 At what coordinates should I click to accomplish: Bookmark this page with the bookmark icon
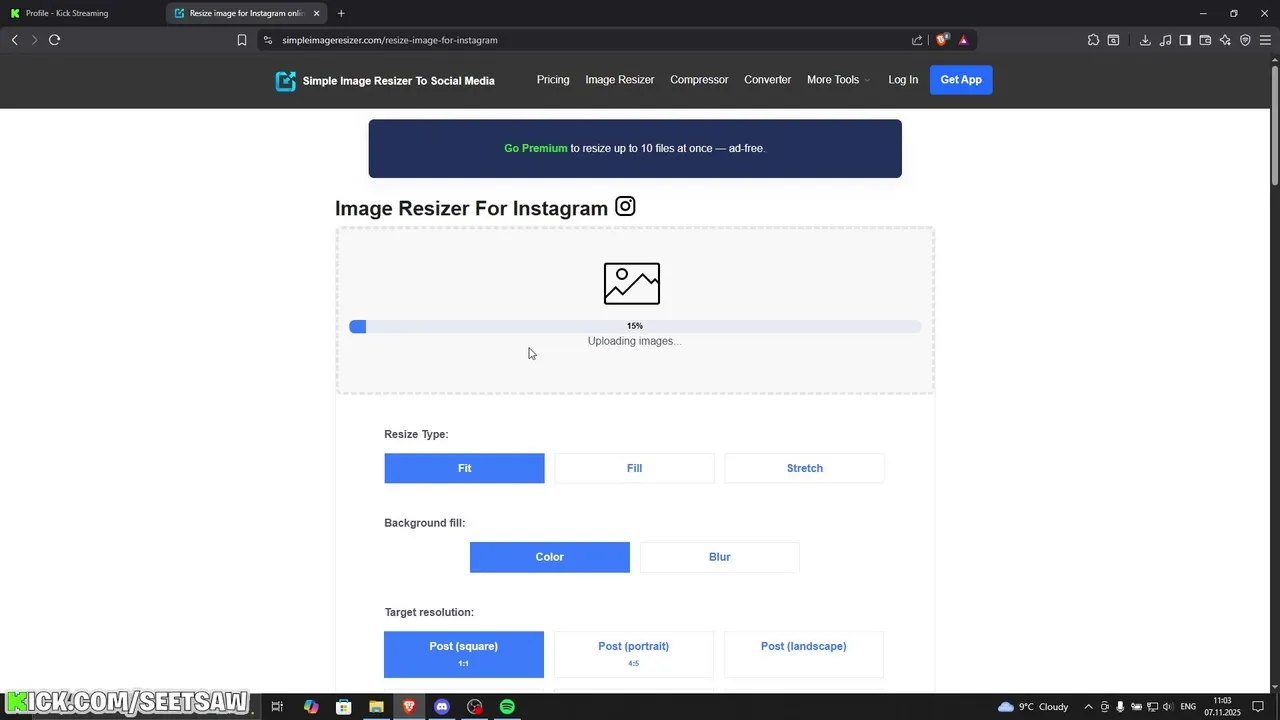242,40
